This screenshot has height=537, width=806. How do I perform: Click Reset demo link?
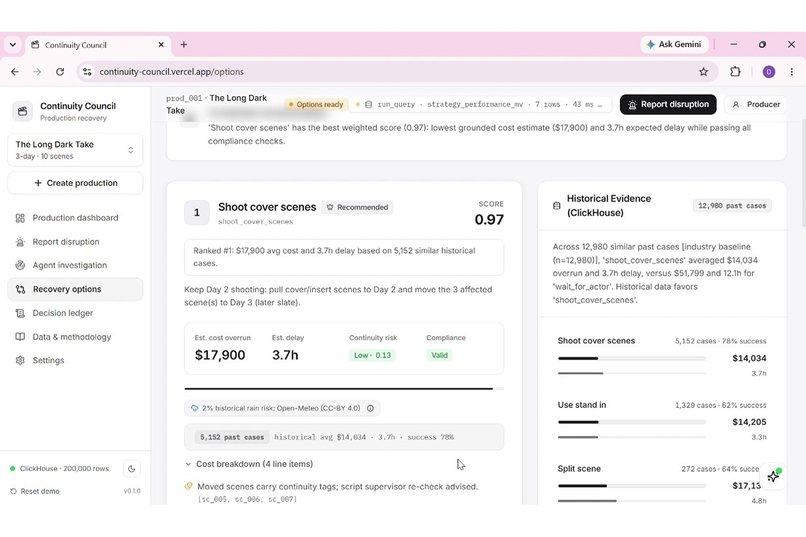(35, 491)
